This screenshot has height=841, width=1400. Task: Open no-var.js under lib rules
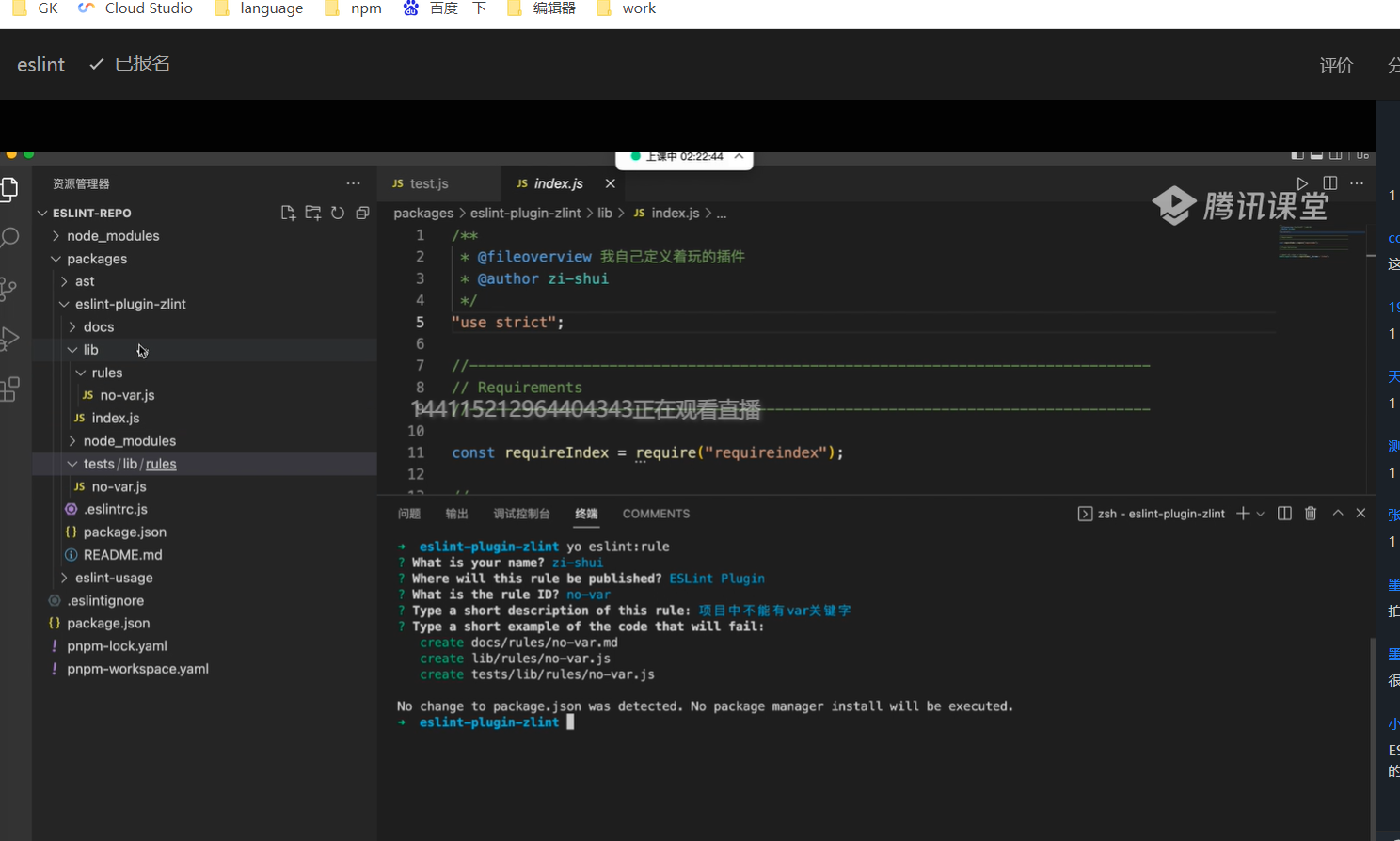[127, 396]
